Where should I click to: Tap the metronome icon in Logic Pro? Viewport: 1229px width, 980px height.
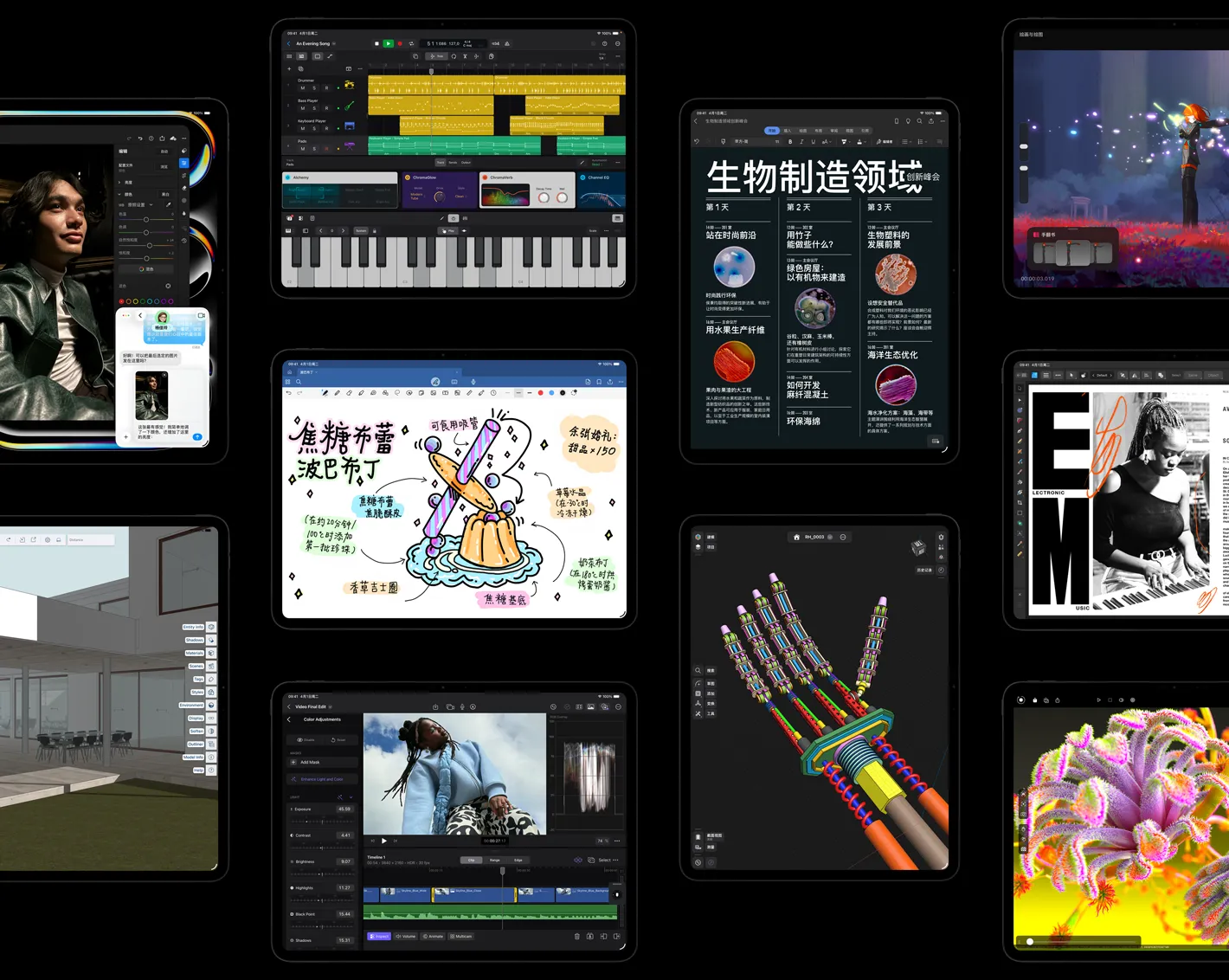(507, 43)
